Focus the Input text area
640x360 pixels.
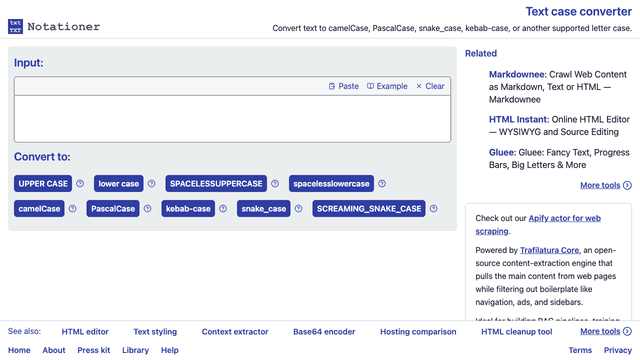(x=232, y=119)
